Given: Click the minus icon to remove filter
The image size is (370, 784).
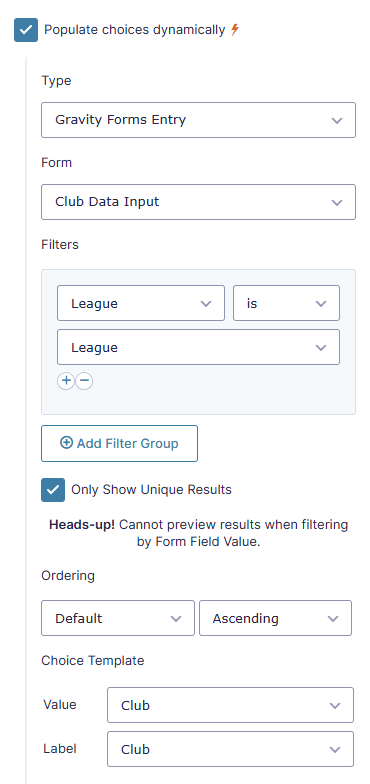Looking at the screenshot, I should coord(84,381).
